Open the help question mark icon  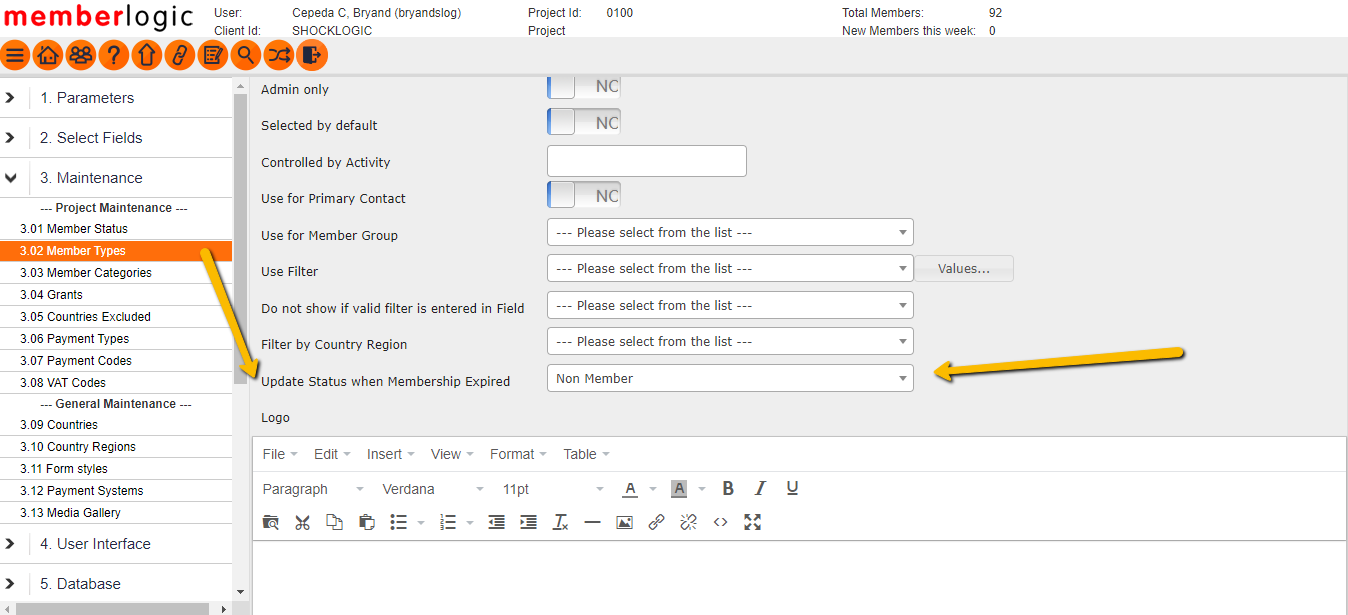114,55
